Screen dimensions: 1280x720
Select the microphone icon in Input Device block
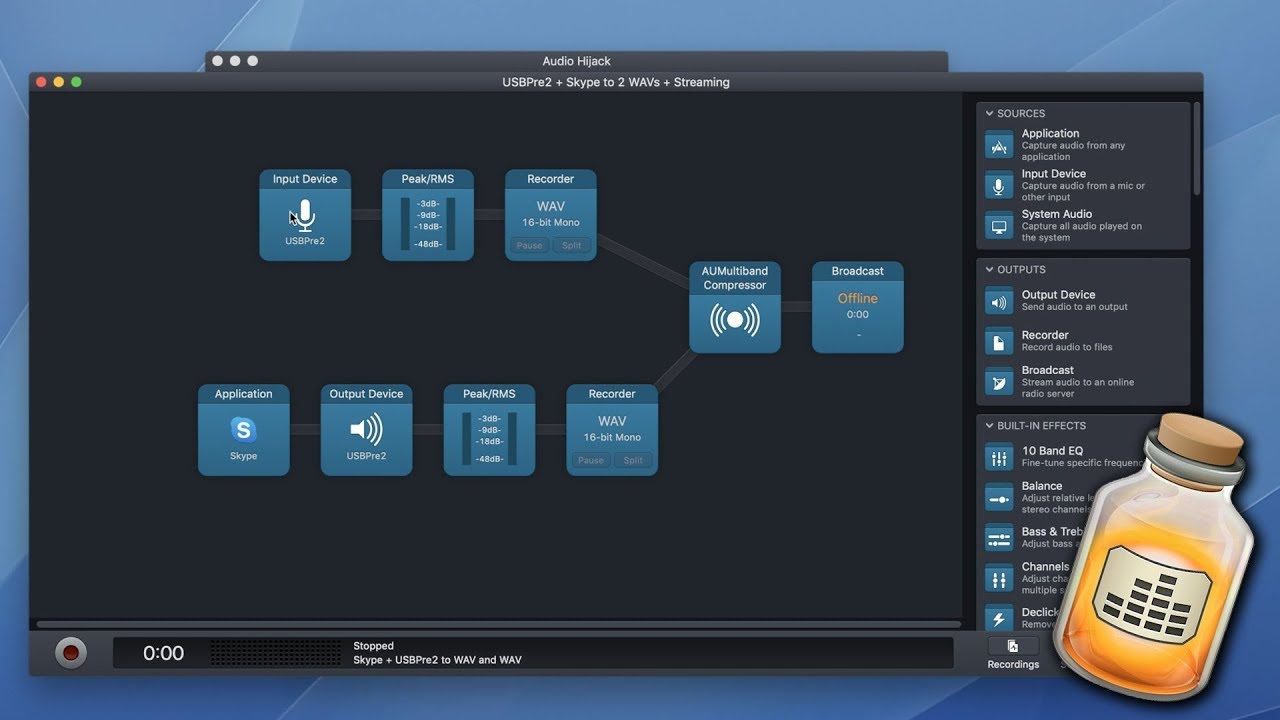tap(306, 216)
